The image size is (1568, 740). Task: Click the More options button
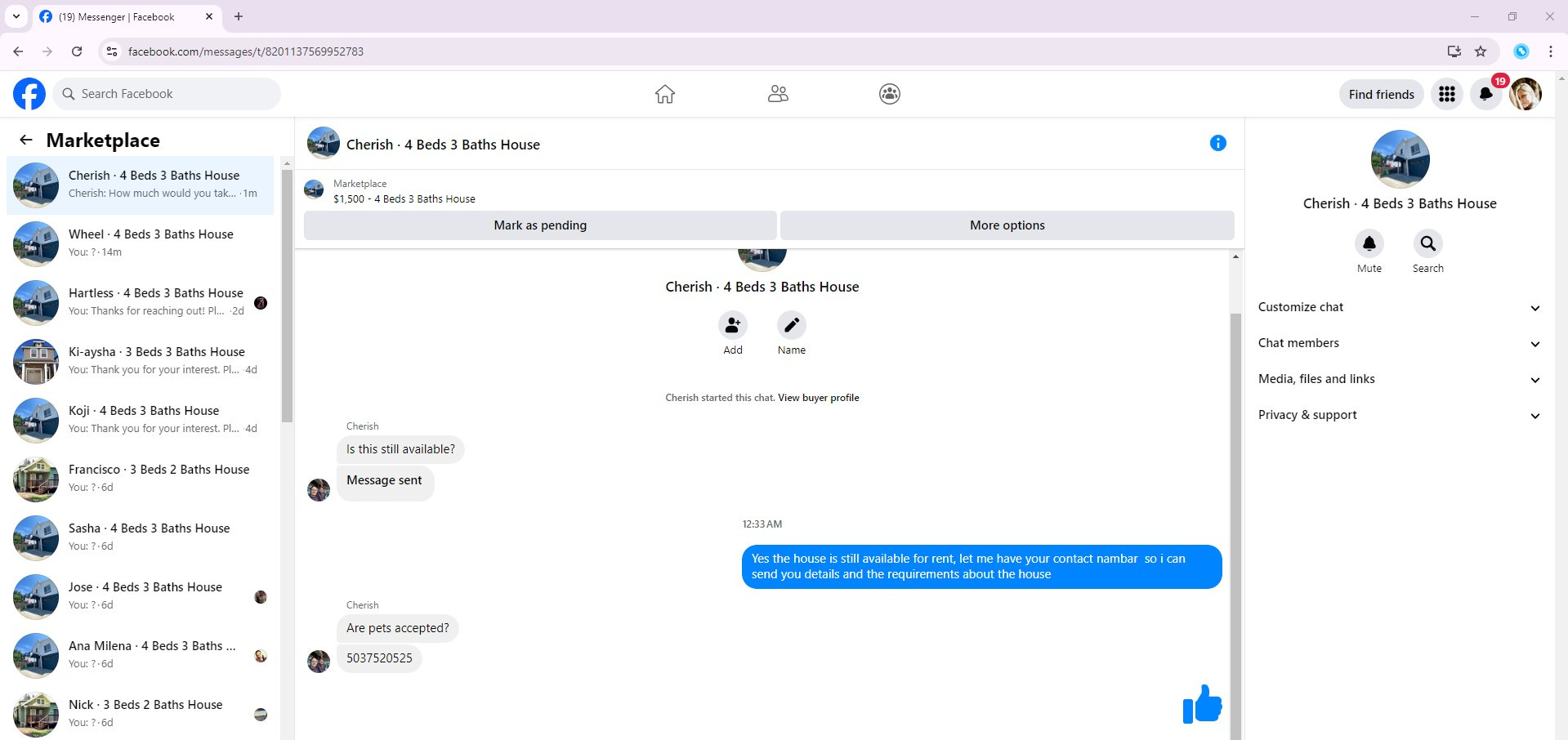(x=1007, y=225)
